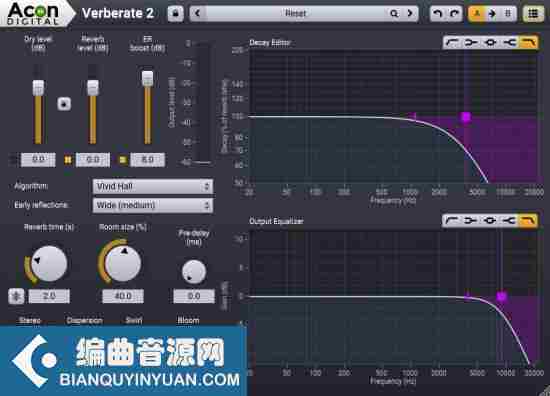Viewport: 550px width, 396px height.
Task: Open the plug-in menu grid icon
Action: 533,14
